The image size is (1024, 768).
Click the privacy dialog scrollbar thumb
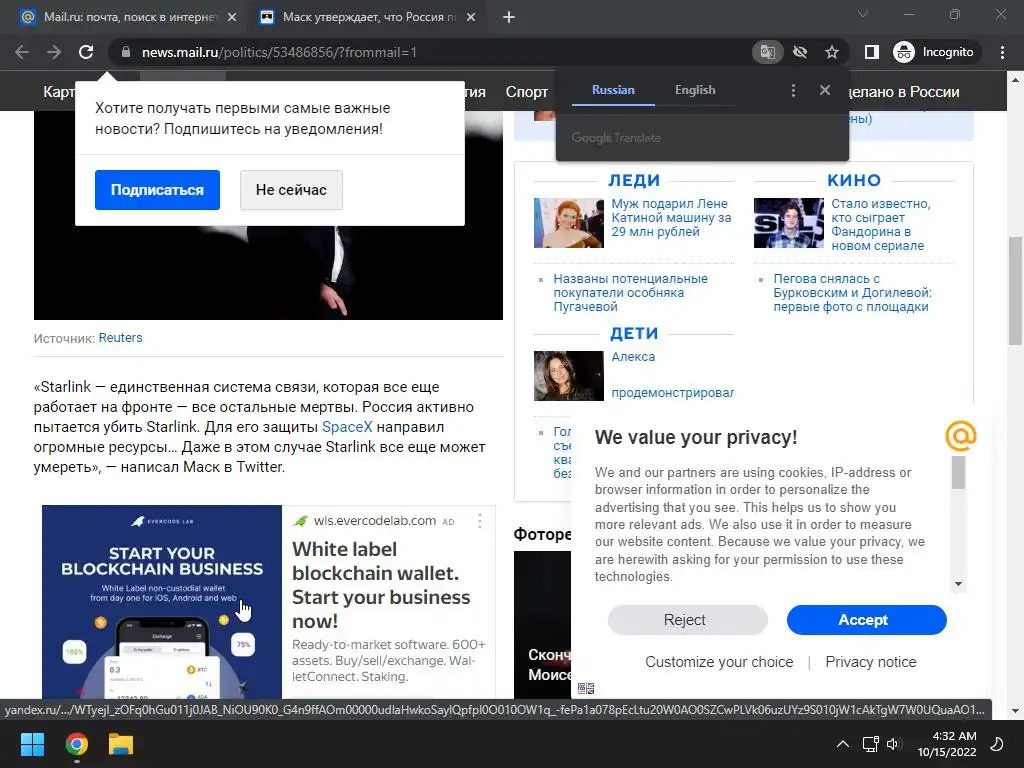click(x=958, y=472)
